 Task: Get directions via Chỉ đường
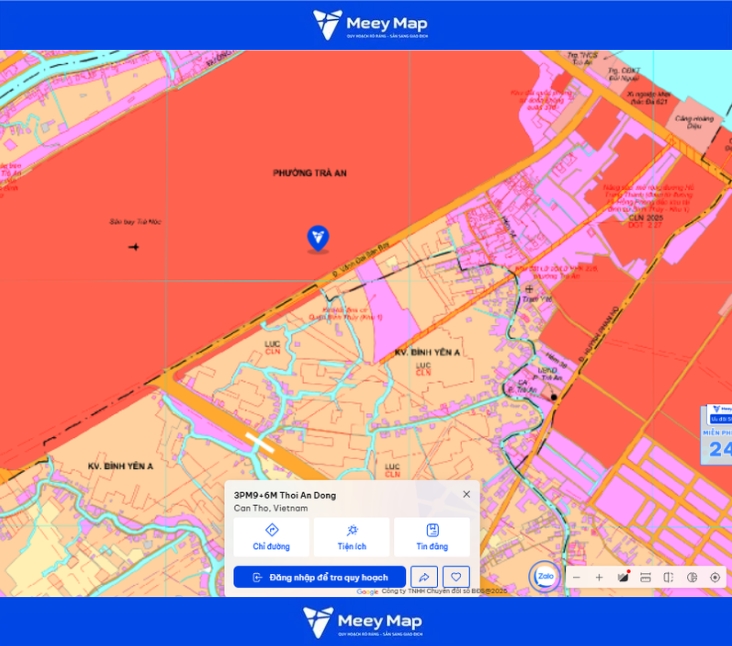[x=271, y=537]
